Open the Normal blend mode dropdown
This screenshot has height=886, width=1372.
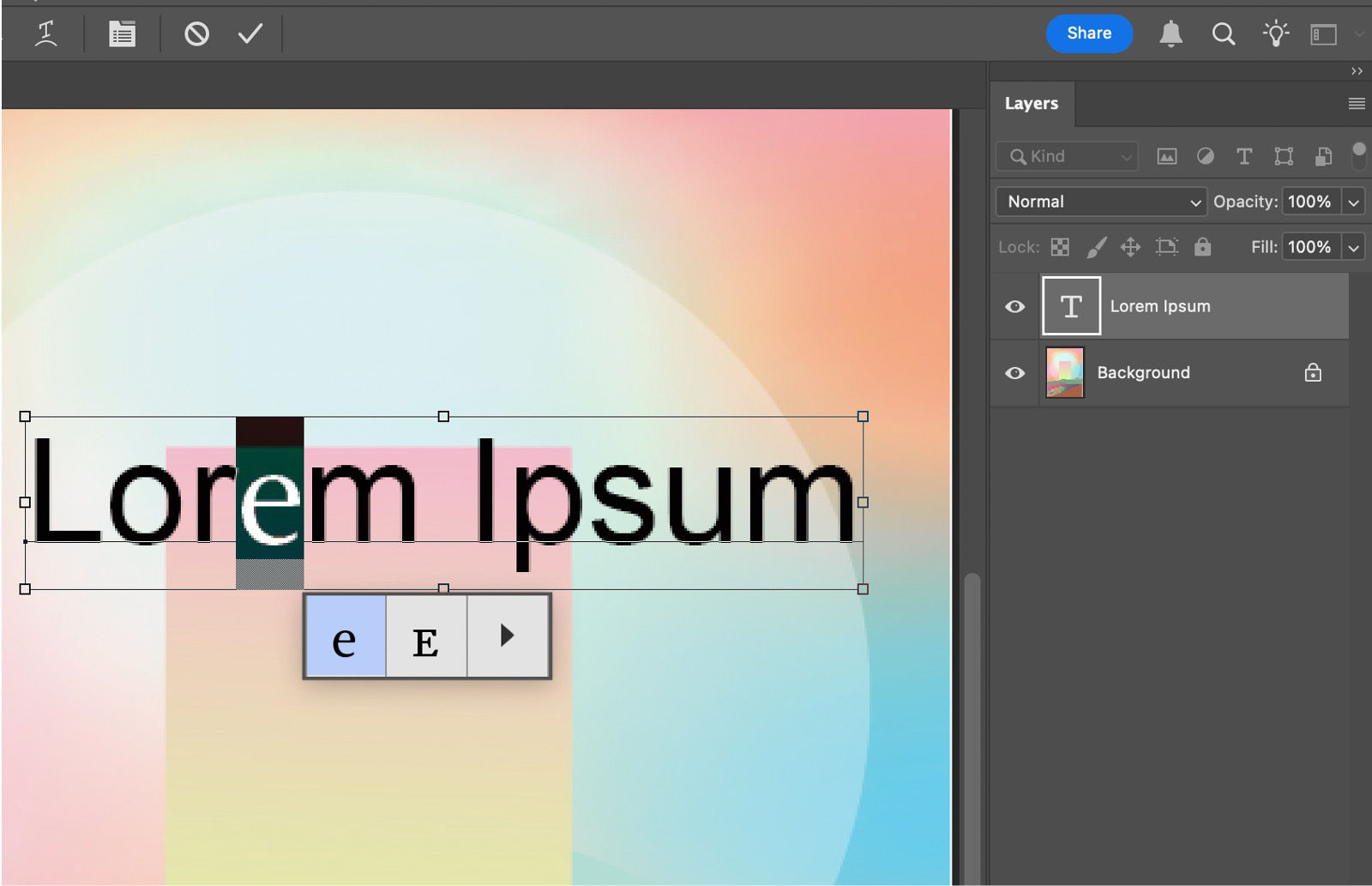1101,202
